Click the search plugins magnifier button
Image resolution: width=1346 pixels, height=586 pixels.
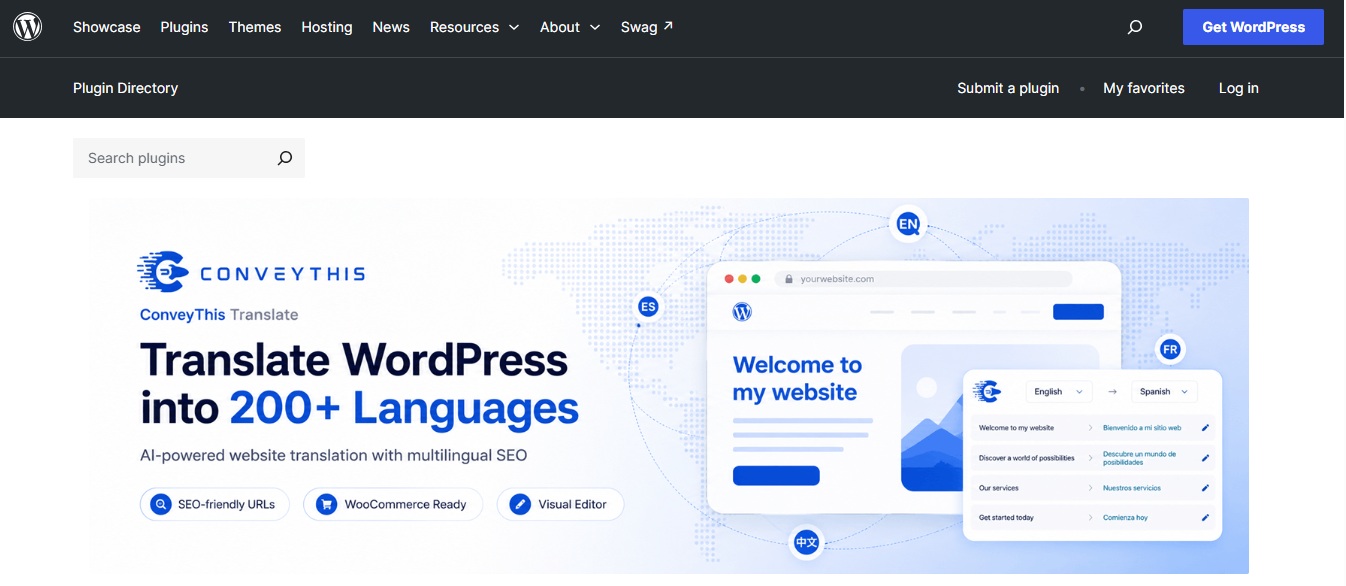point(285,158)
